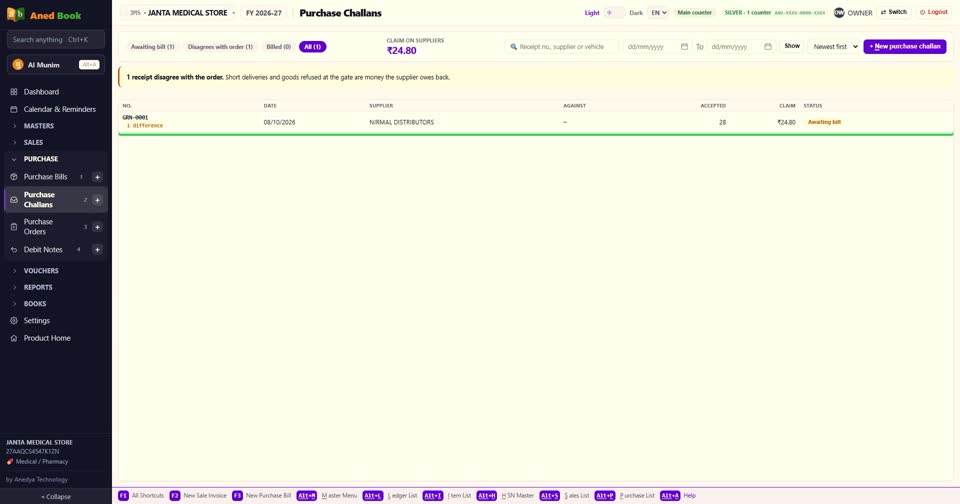Click New purchase challan button
This screenshot has height=504, width=960.
click(904, 47)
